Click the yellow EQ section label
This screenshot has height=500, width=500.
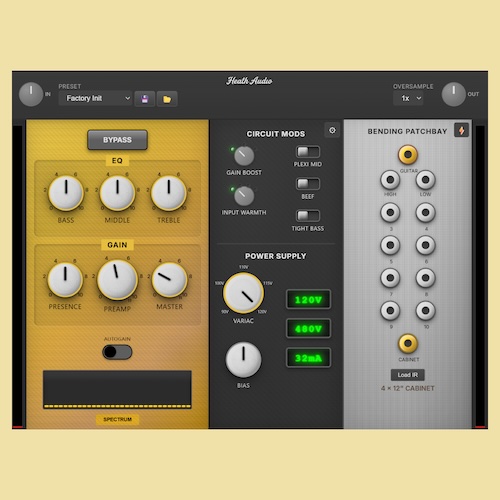coord(117,161)
